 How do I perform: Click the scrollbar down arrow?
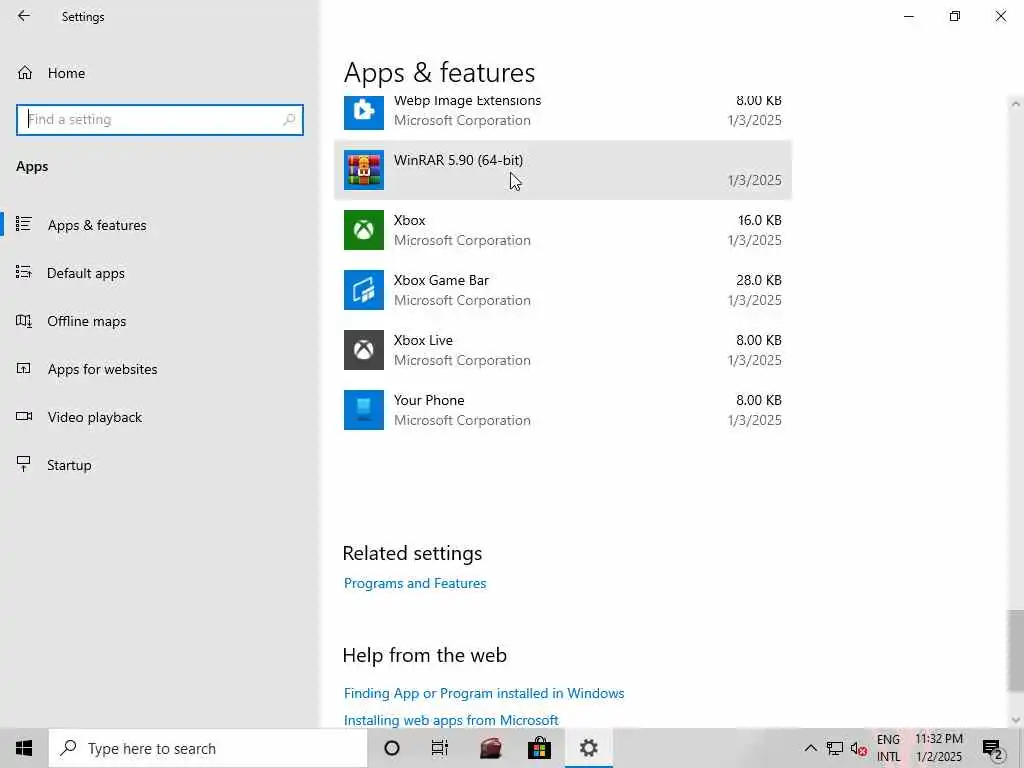(x=1016, y=720)
